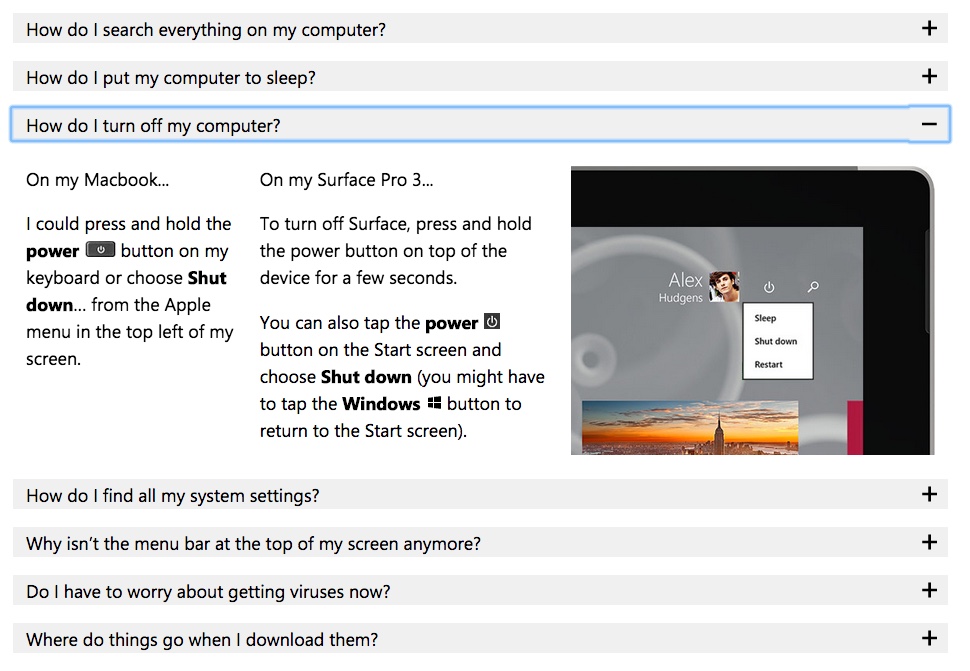This screenshot has width=970, height=671.
Task: Click plus icon on the system settings row
Action: click(929, 494)
